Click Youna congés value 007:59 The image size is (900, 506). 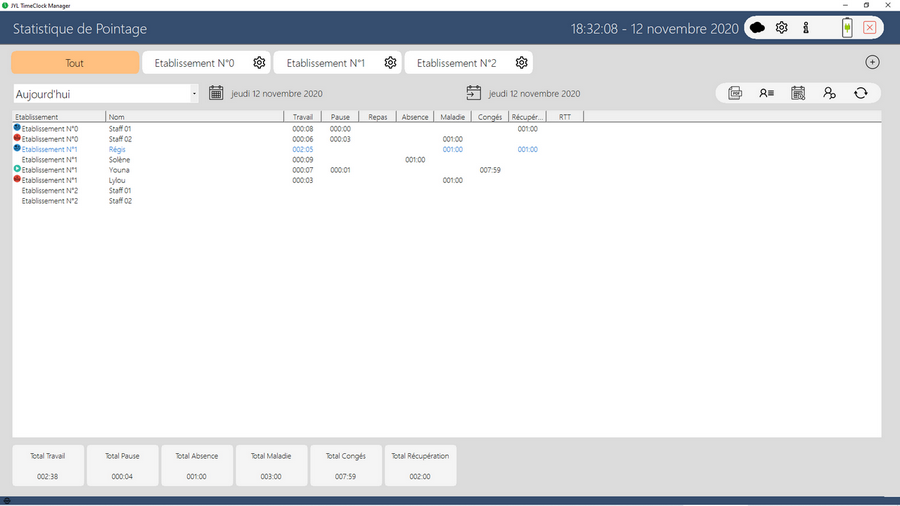490,170
